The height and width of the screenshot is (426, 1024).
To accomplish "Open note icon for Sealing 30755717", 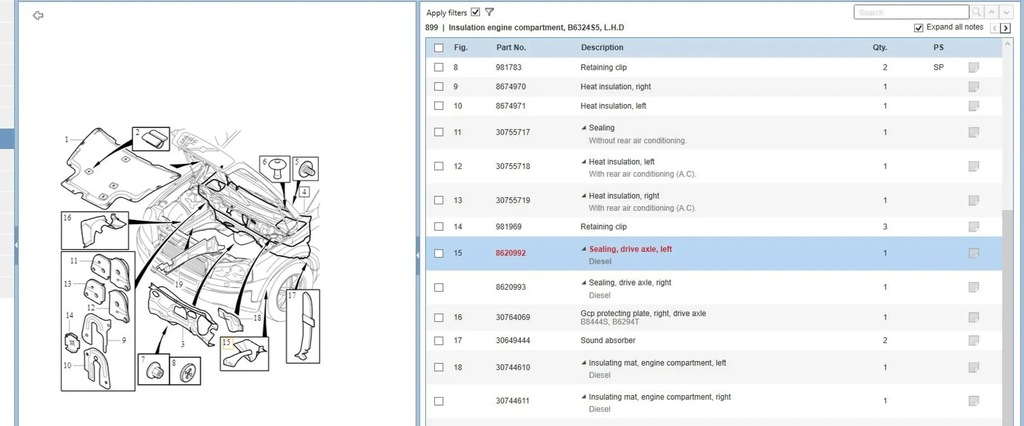I will click(974, 133).
